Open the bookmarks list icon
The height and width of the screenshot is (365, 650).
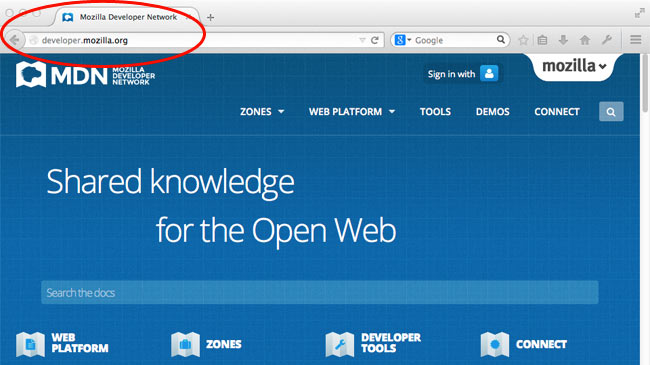pos(542,40)
